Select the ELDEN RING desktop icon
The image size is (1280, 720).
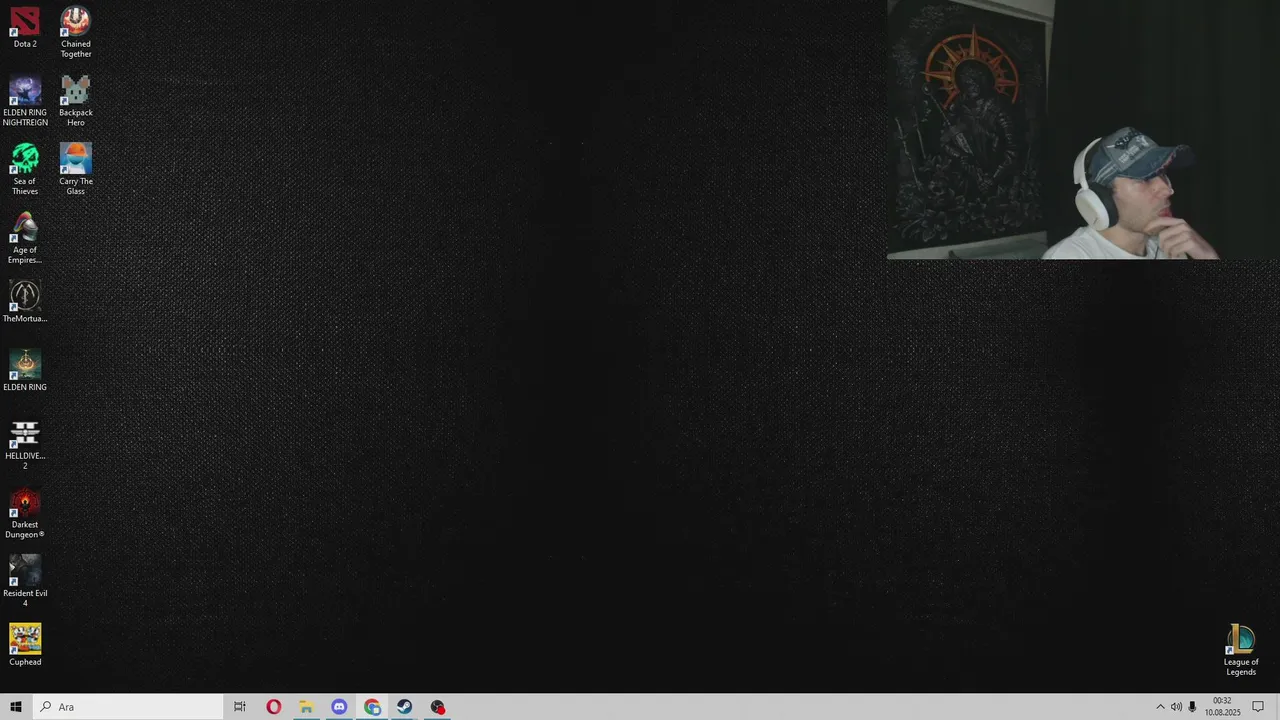[x=25, y=371]
